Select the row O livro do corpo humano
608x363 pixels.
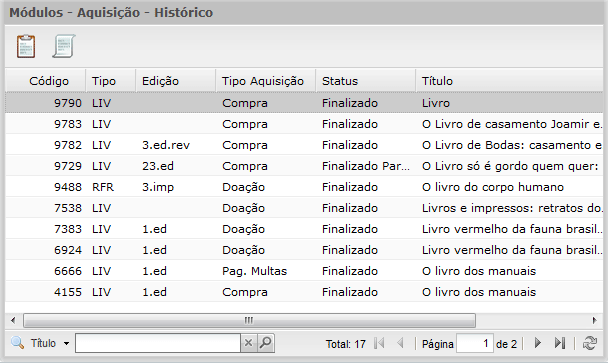tap(304, 187)
